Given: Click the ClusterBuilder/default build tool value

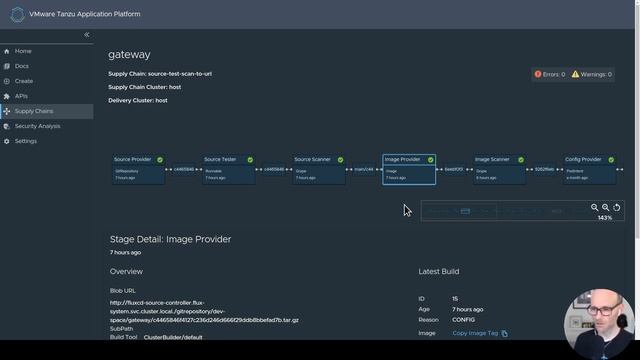Looking at the screenshot, I should (173, 338).
